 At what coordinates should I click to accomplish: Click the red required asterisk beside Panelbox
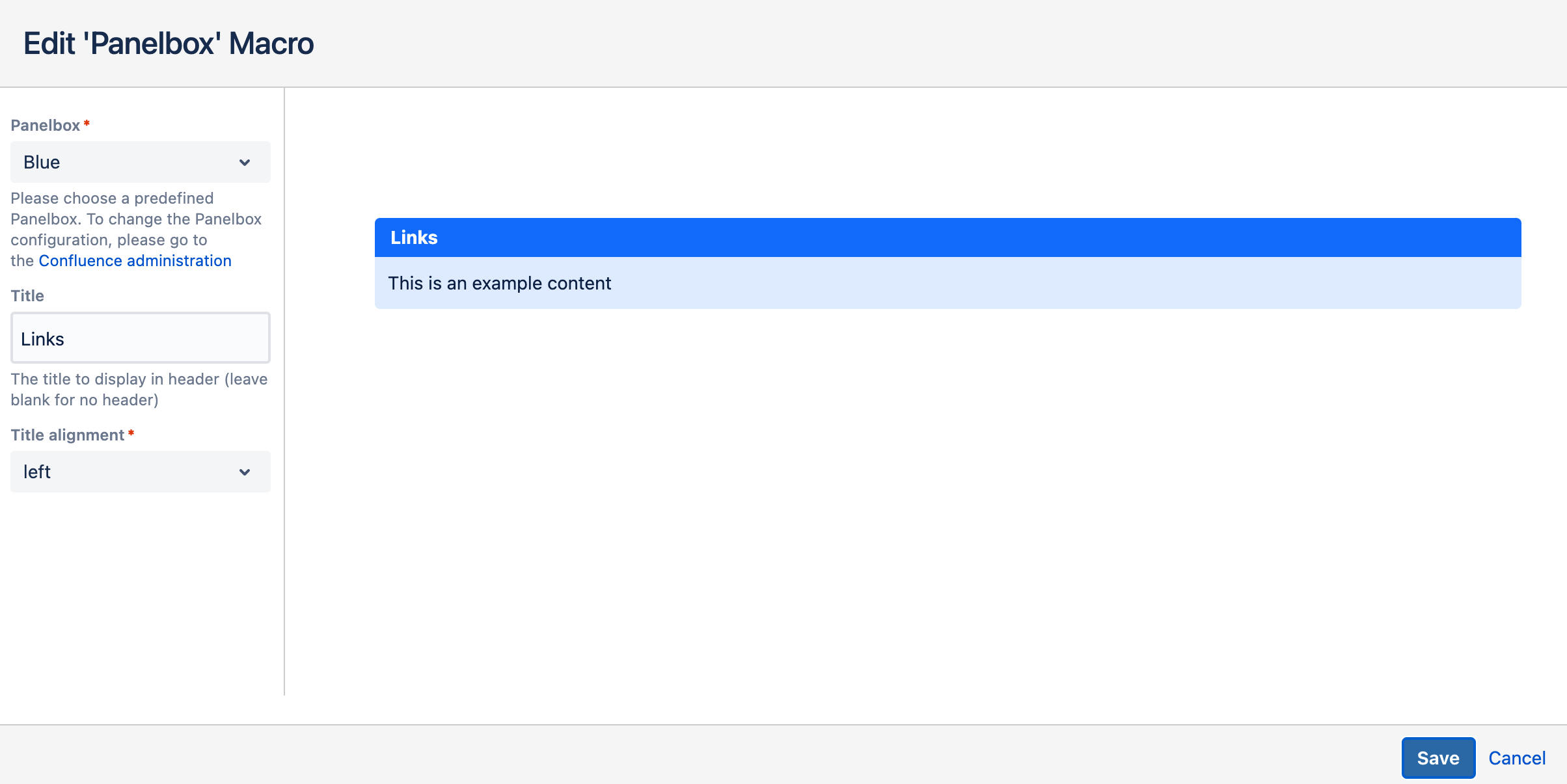(x=87, y=123)
